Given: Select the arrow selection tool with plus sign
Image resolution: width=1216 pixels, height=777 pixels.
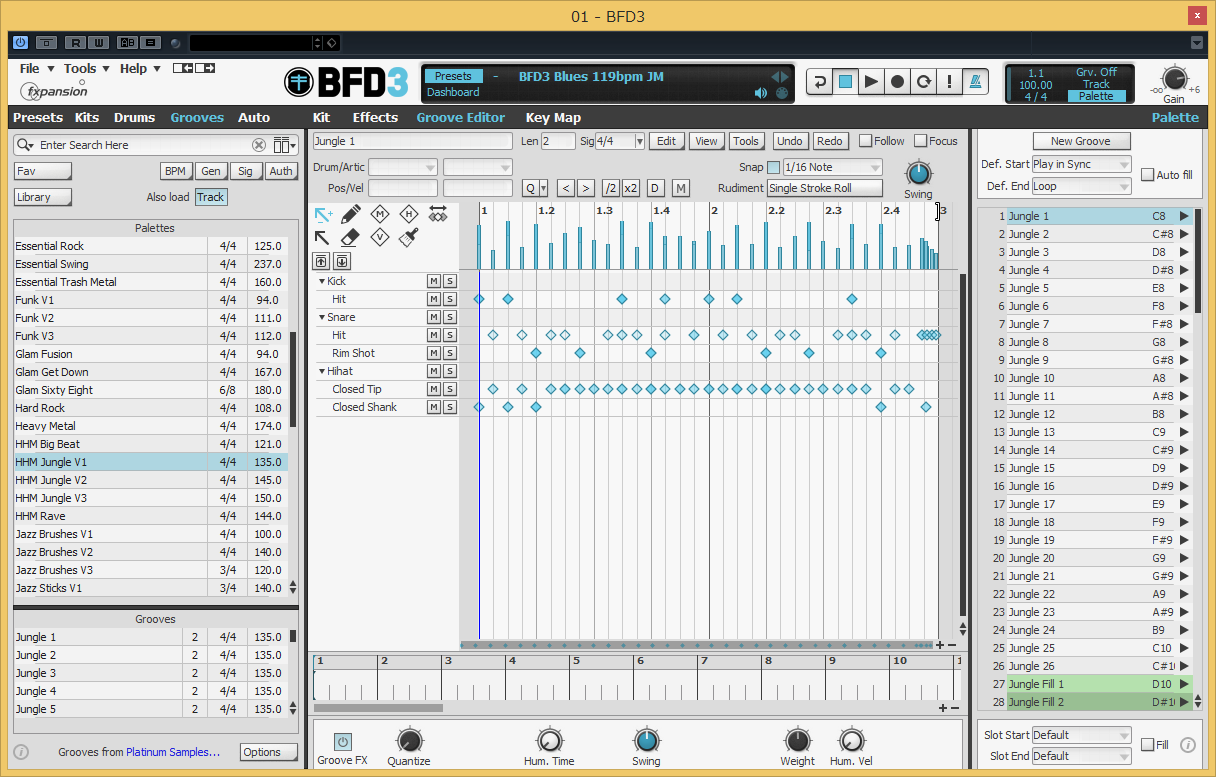Looking at the screenshot, I should [323, 214].
